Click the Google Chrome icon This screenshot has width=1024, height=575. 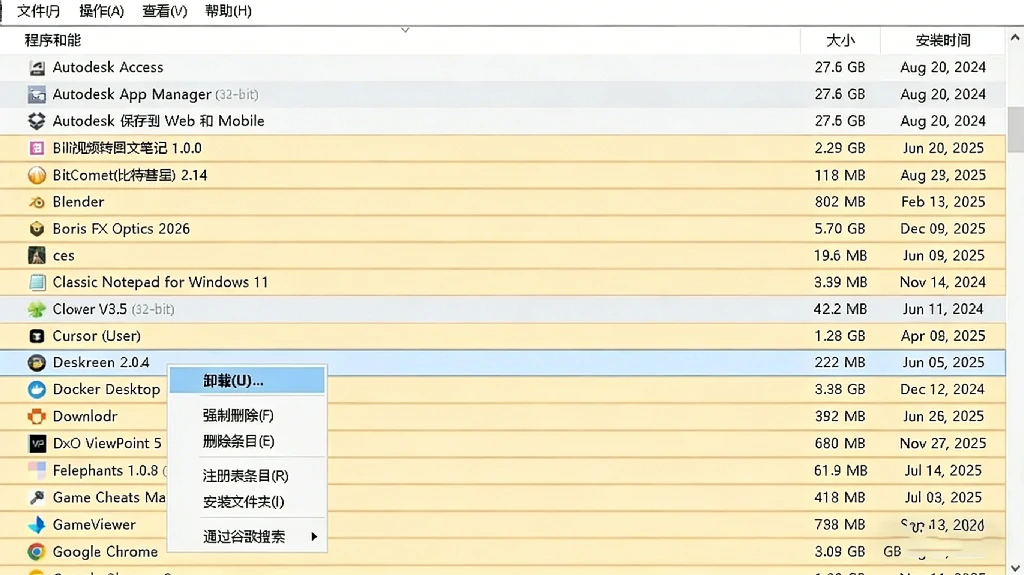37,551
